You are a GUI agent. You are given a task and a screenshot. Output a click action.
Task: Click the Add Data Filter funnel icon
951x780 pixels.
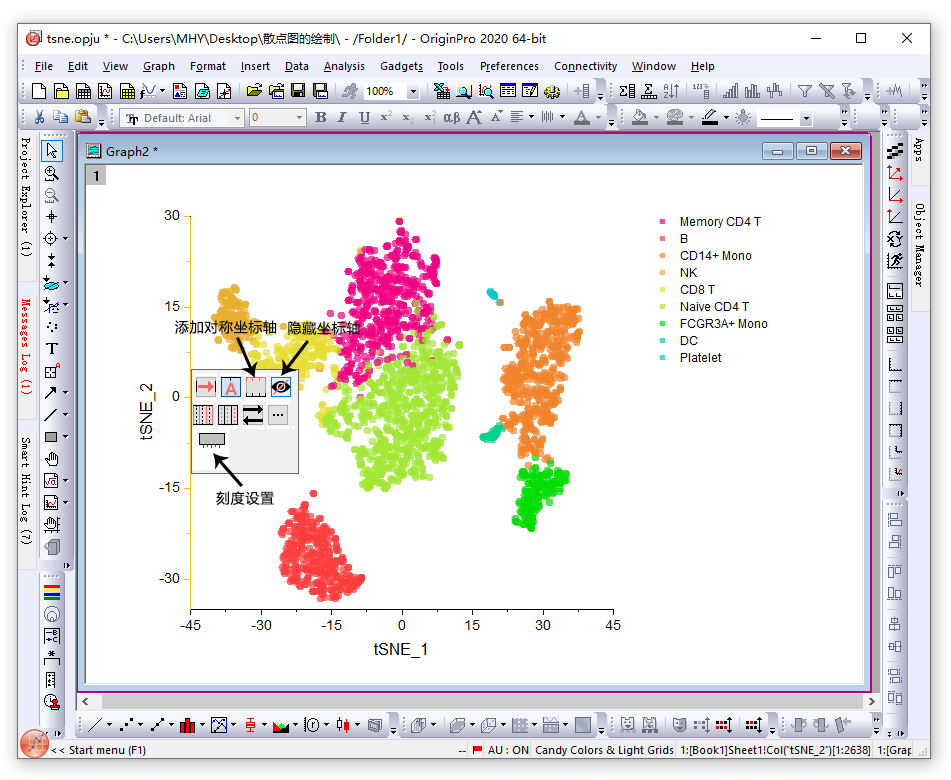pyautogui.click(x=804, y=91)
